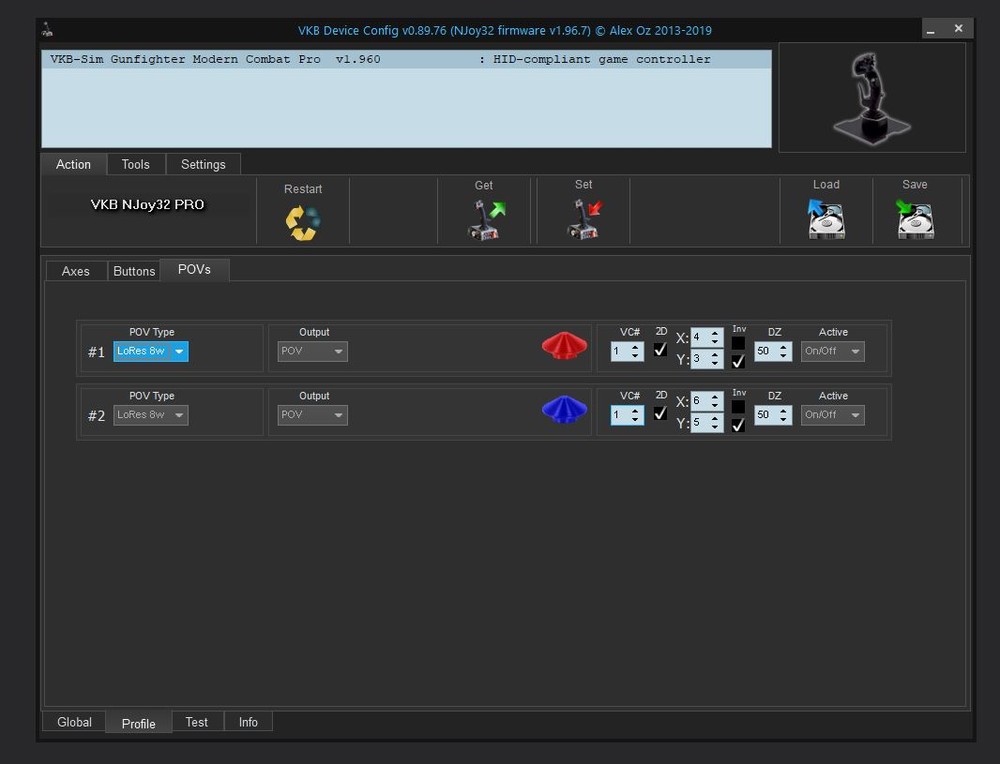Toggle 2D checkbox for POV #2

pos(661,413)
